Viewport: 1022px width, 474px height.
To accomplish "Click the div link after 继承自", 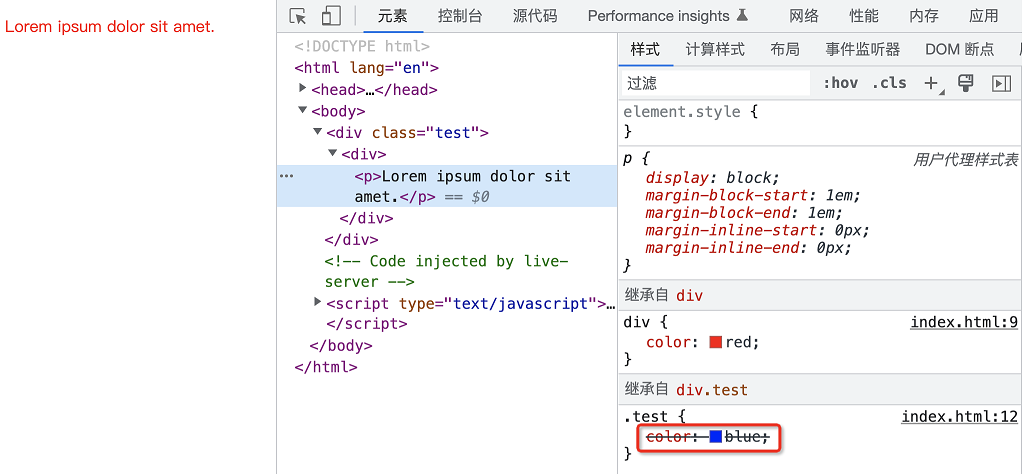I will [690, 295].
